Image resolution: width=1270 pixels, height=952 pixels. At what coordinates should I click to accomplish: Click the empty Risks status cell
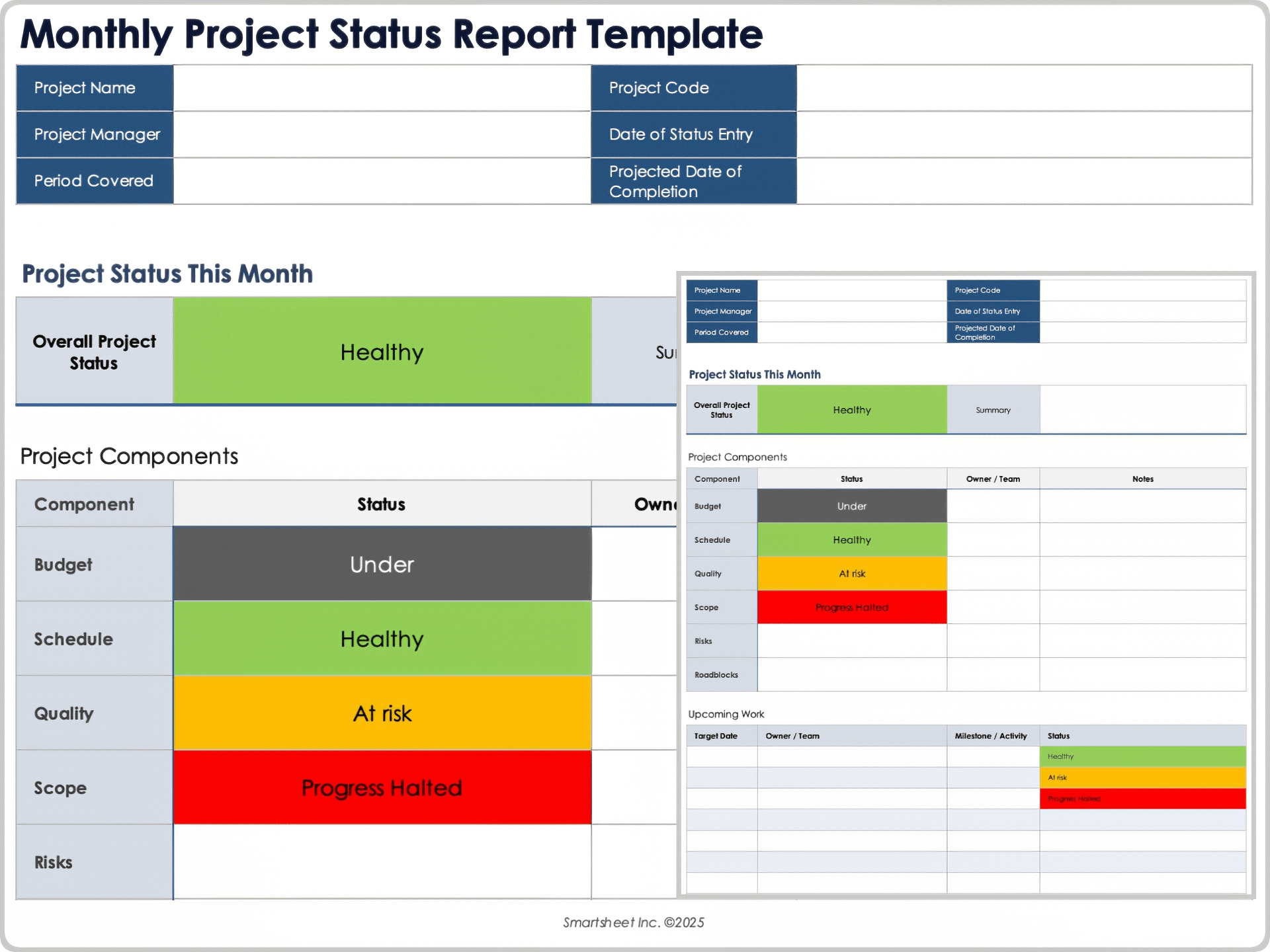click(x=381, y=861)
